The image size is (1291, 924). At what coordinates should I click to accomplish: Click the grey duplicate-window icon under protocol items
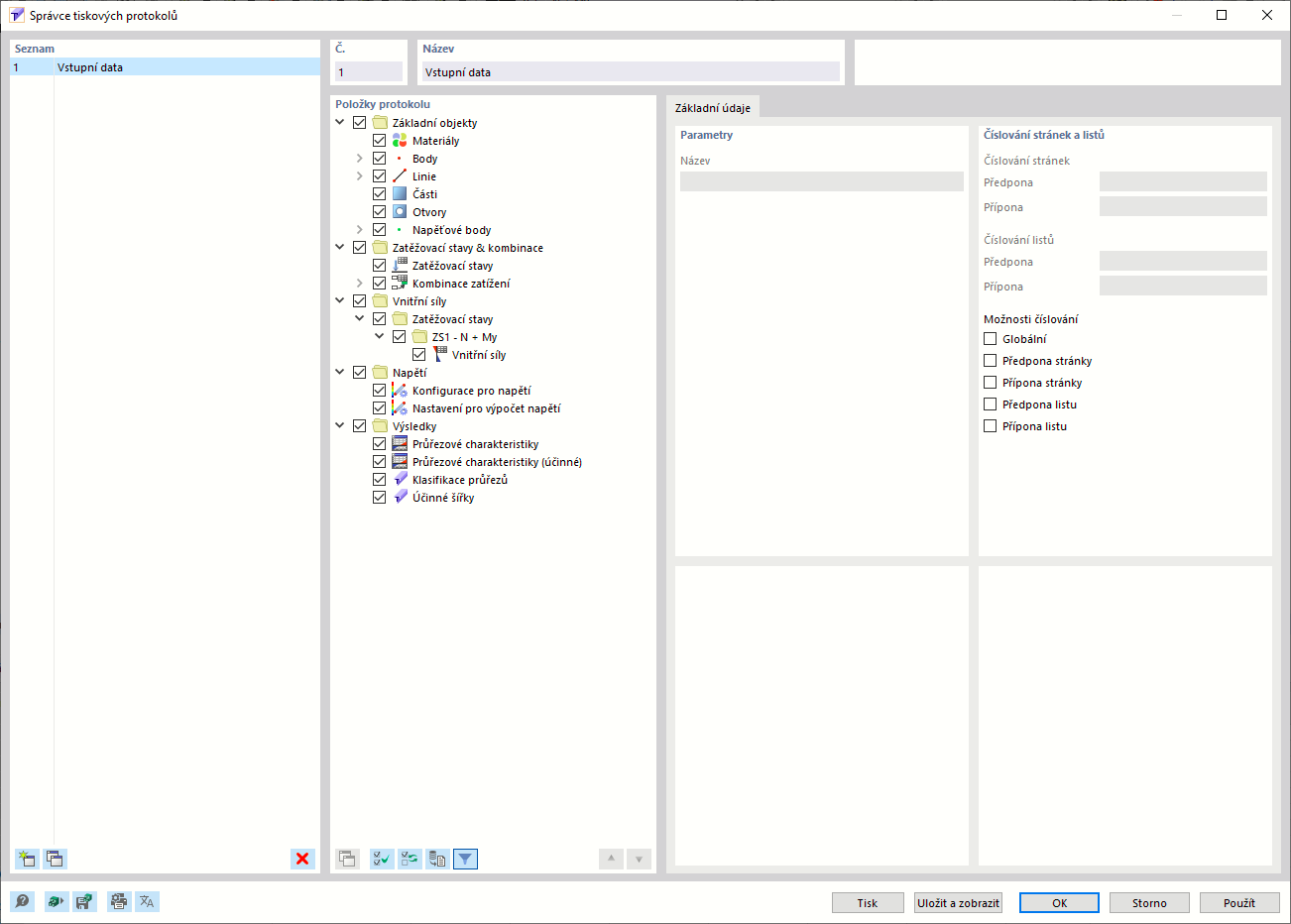point(347,859)
